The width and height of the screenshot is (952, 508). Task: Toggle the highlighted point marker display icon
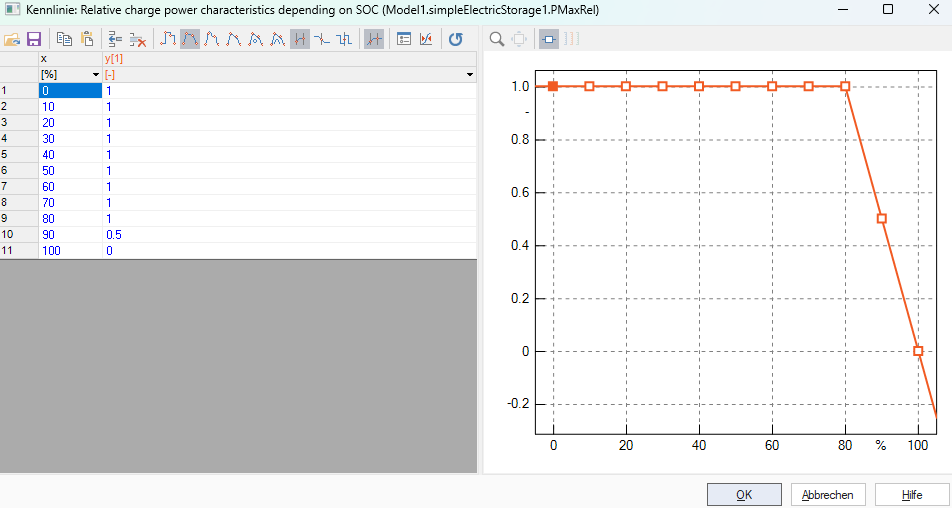coord(549,39)
